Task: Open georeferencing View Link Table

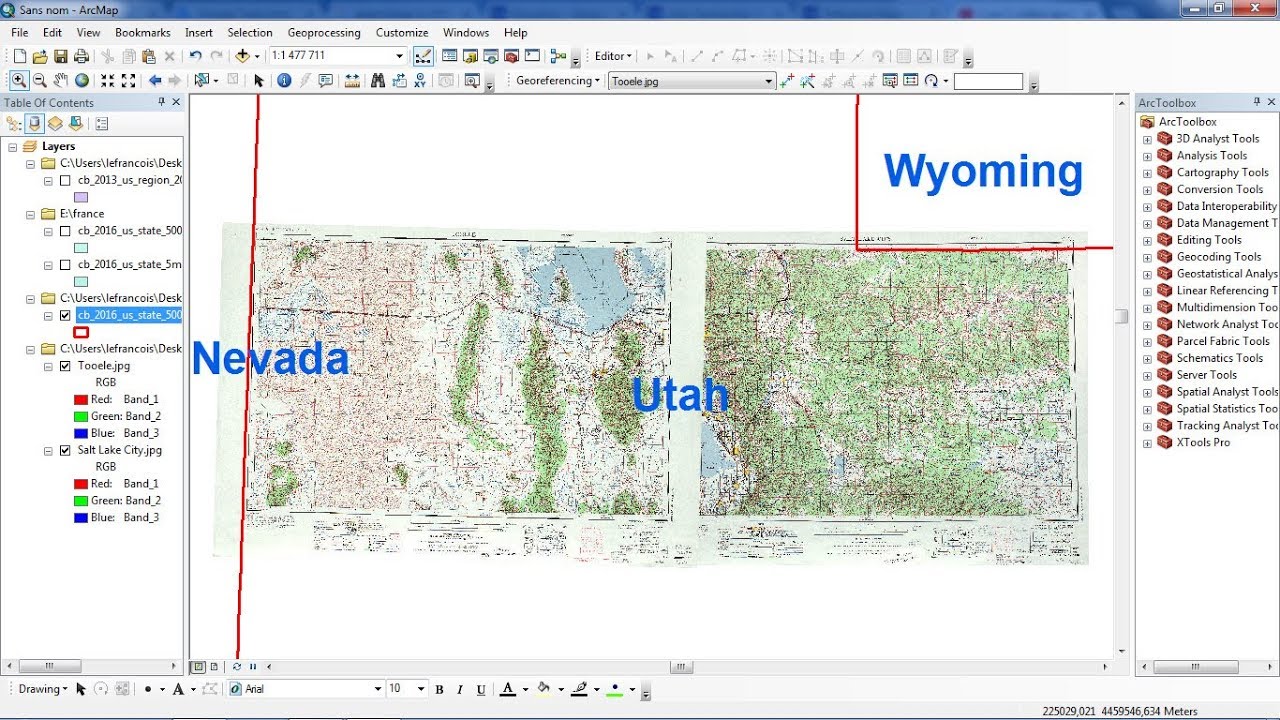Action: (x=910, y=81)
